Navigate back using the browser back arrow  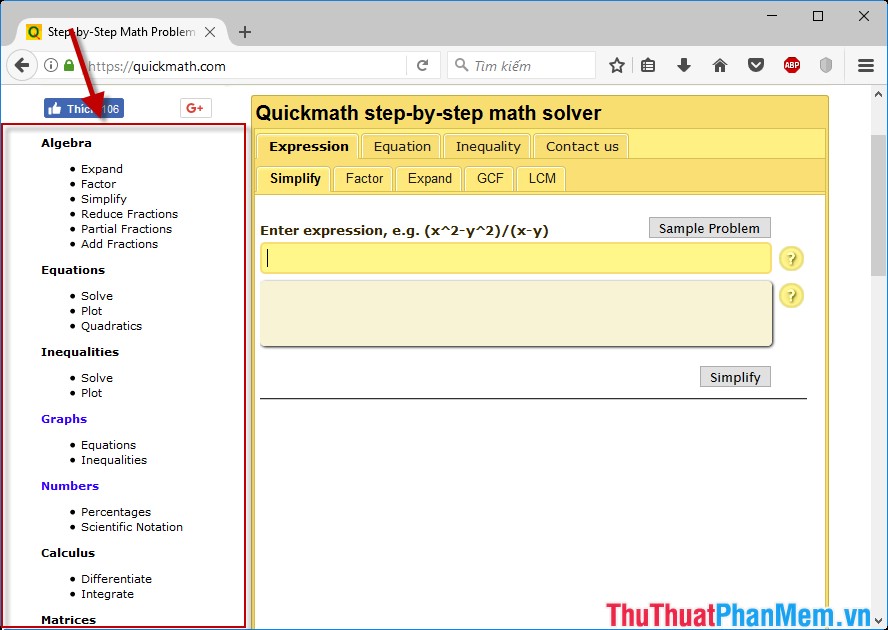21,65
